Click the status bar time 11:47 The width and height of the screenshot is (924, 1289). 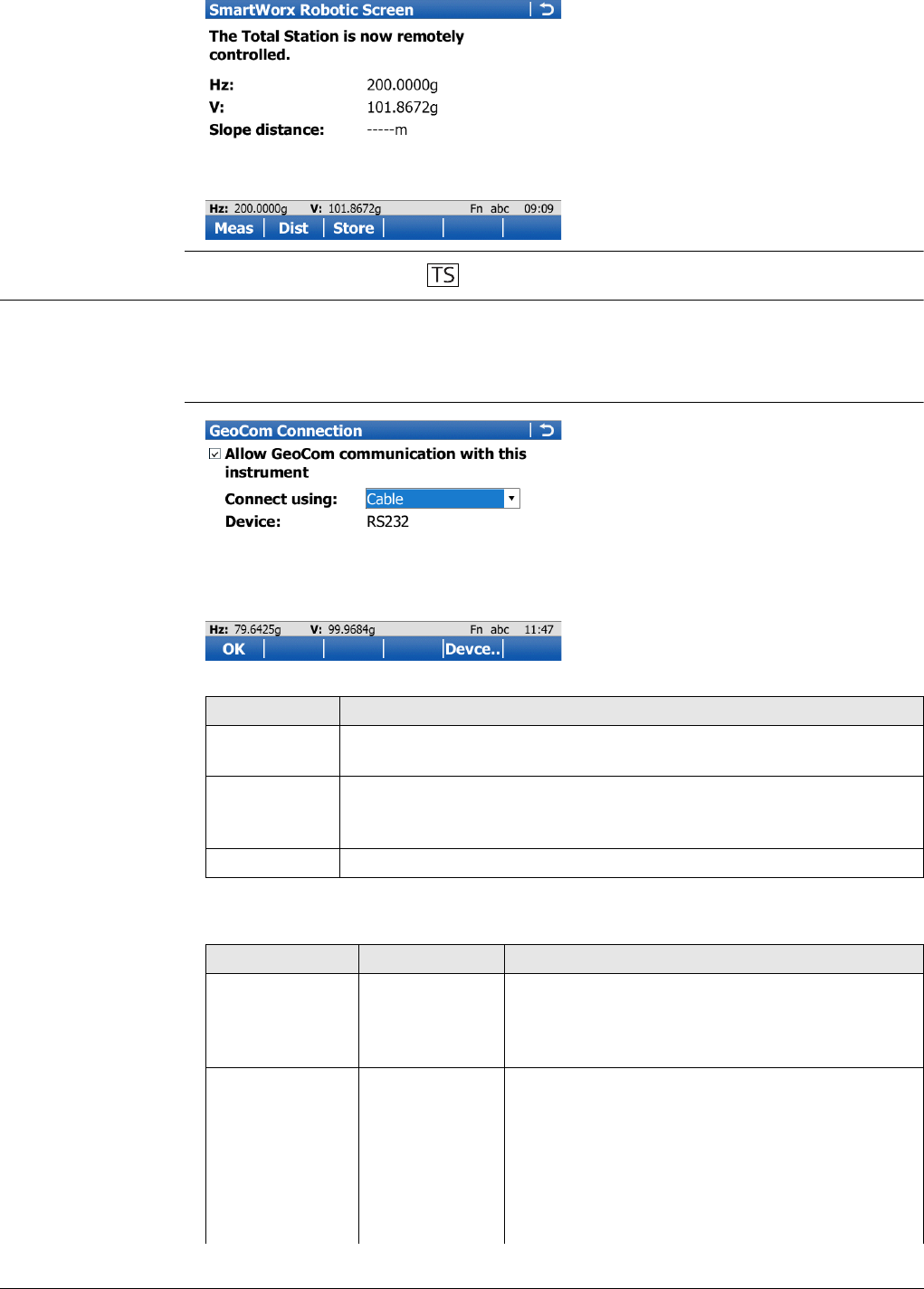point(538,629)
